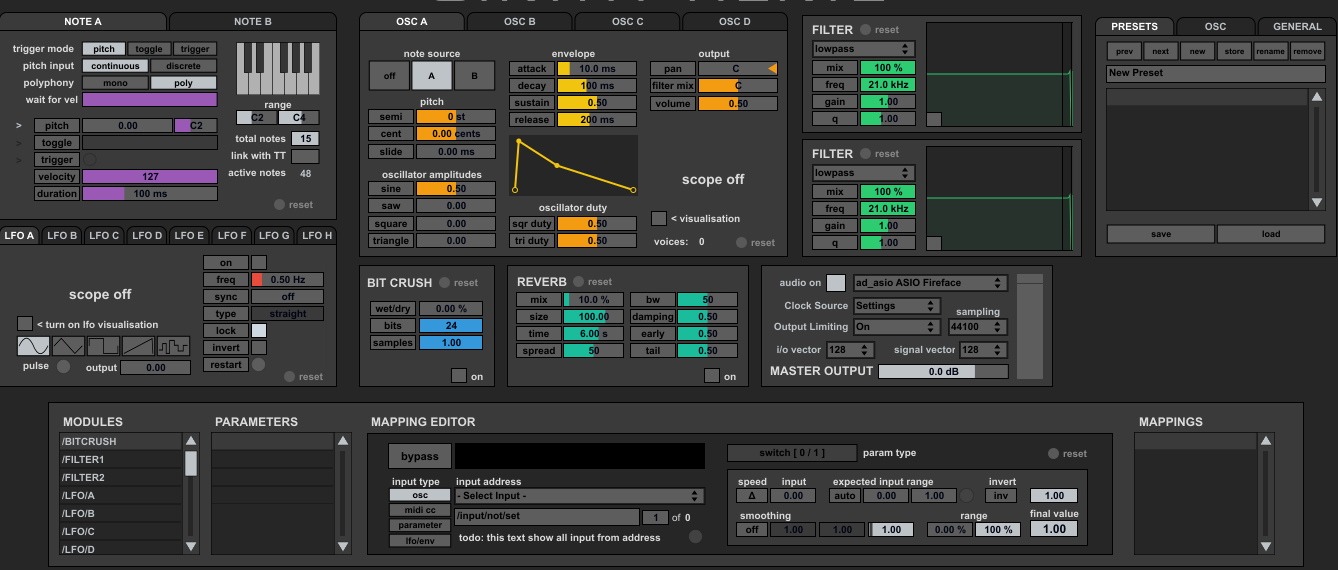The image size is (1338, 570).
Task: Toggle the LFO on checkbox
Action: click(259, 263)
